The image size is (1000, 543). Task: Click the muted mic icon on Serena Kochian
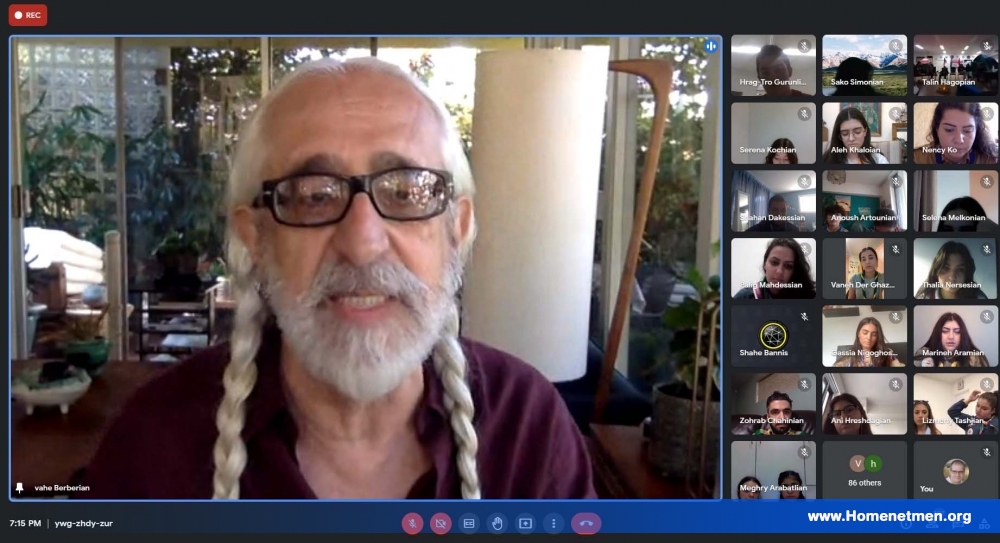[x=804, y=114]
